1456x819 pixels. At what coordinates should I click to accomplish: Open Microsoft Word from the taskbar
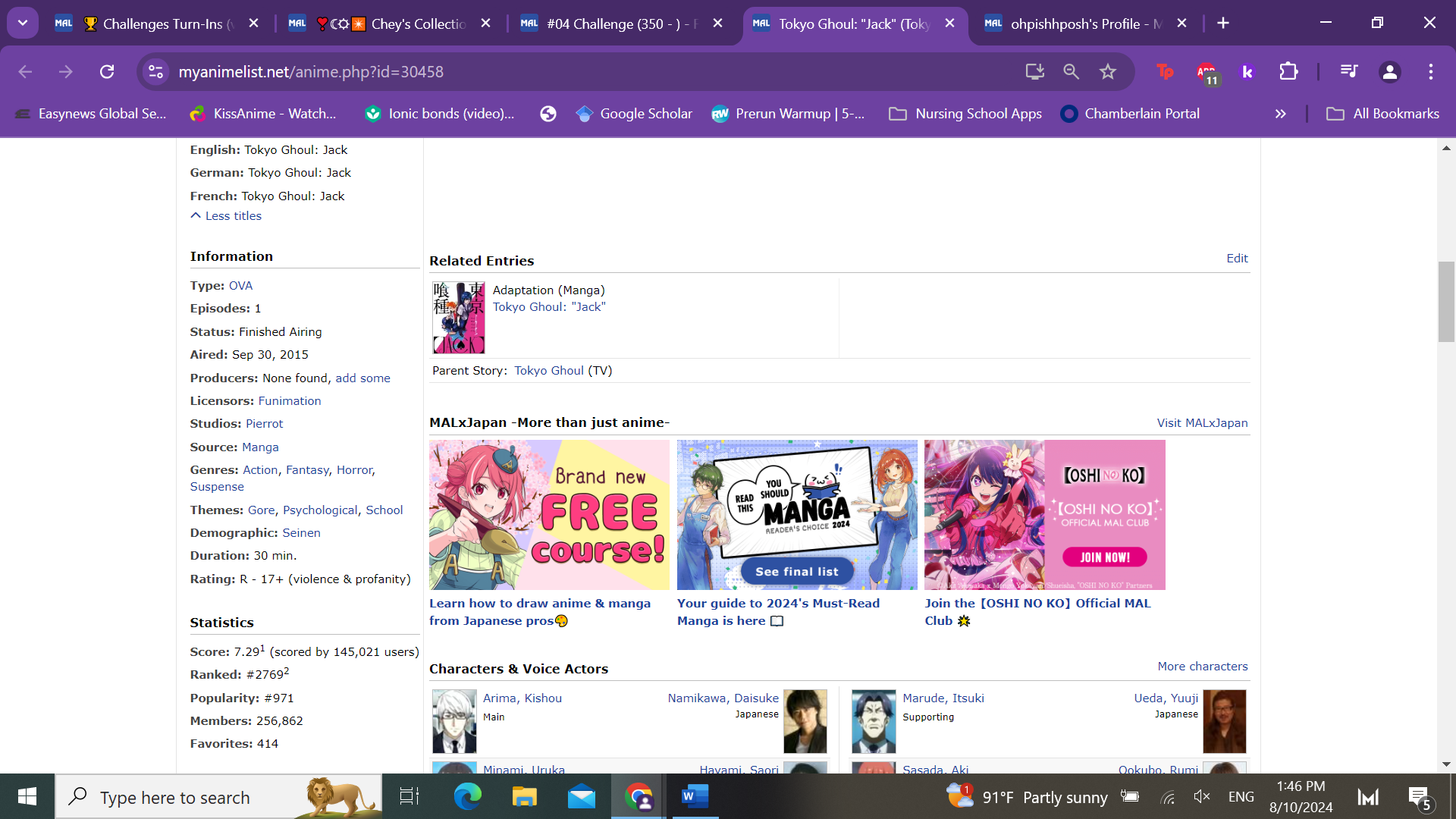coord(694,796)
